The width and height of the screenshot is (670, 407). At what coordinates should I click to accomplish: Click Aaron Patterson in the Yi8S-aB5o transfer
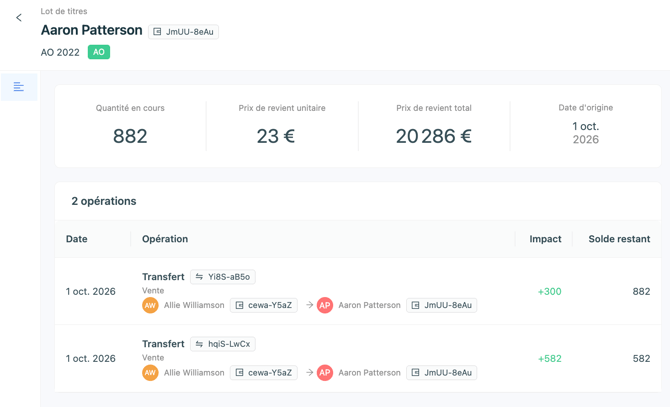(370, 305)
